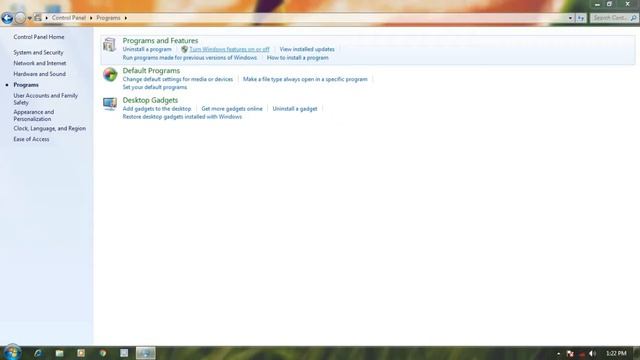Open Windows Media Player taskbar icon

pos(81,353)
